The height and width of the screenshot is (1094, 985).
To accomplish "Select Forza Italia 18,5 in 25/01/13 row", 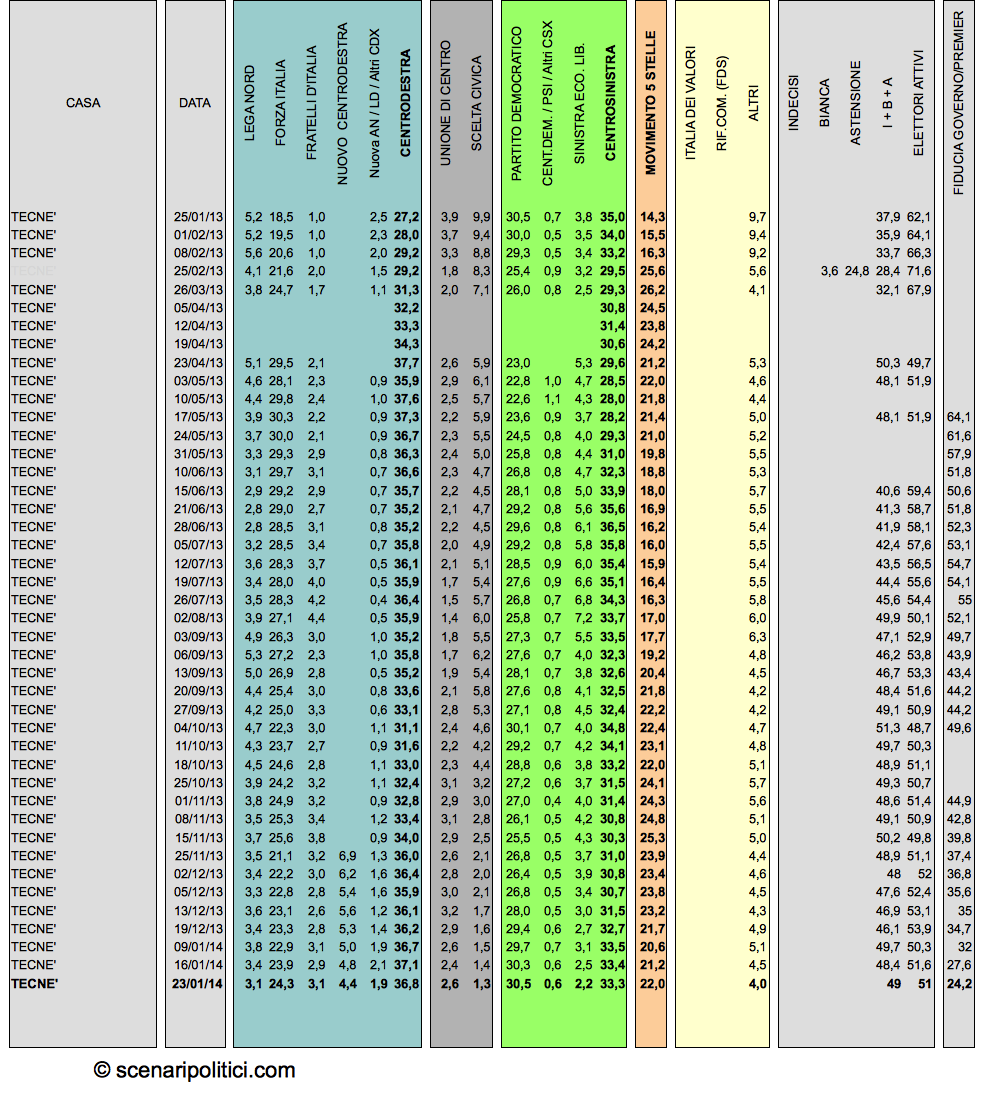I will [x=281, y=217].
